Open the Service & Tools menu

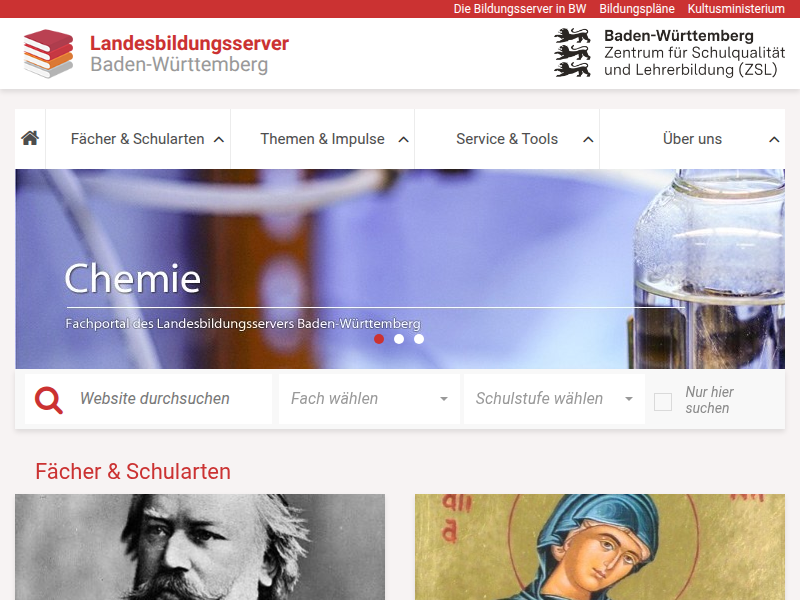(507, 139)
